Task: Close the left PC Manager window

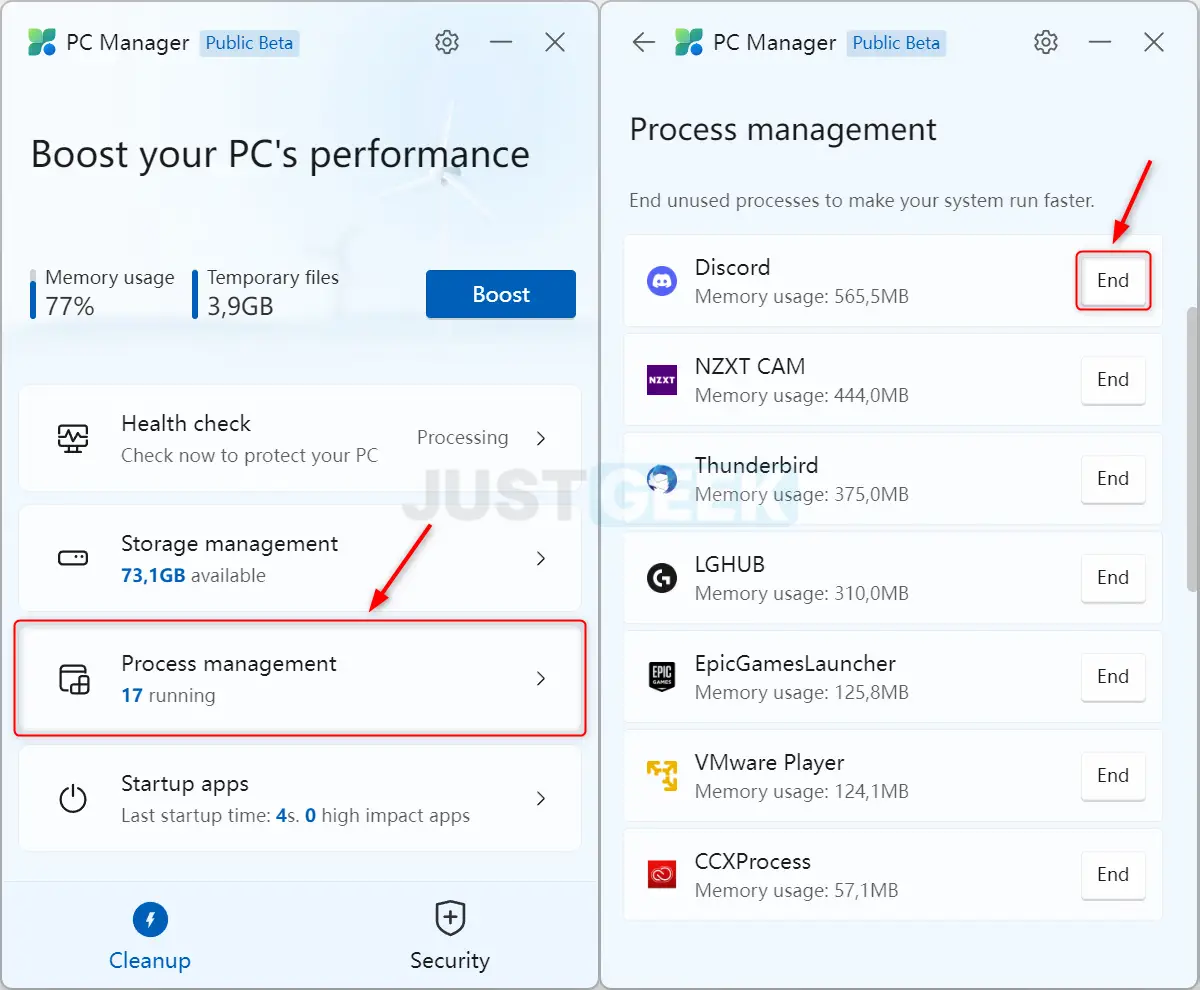Action: tap(555, 42)
